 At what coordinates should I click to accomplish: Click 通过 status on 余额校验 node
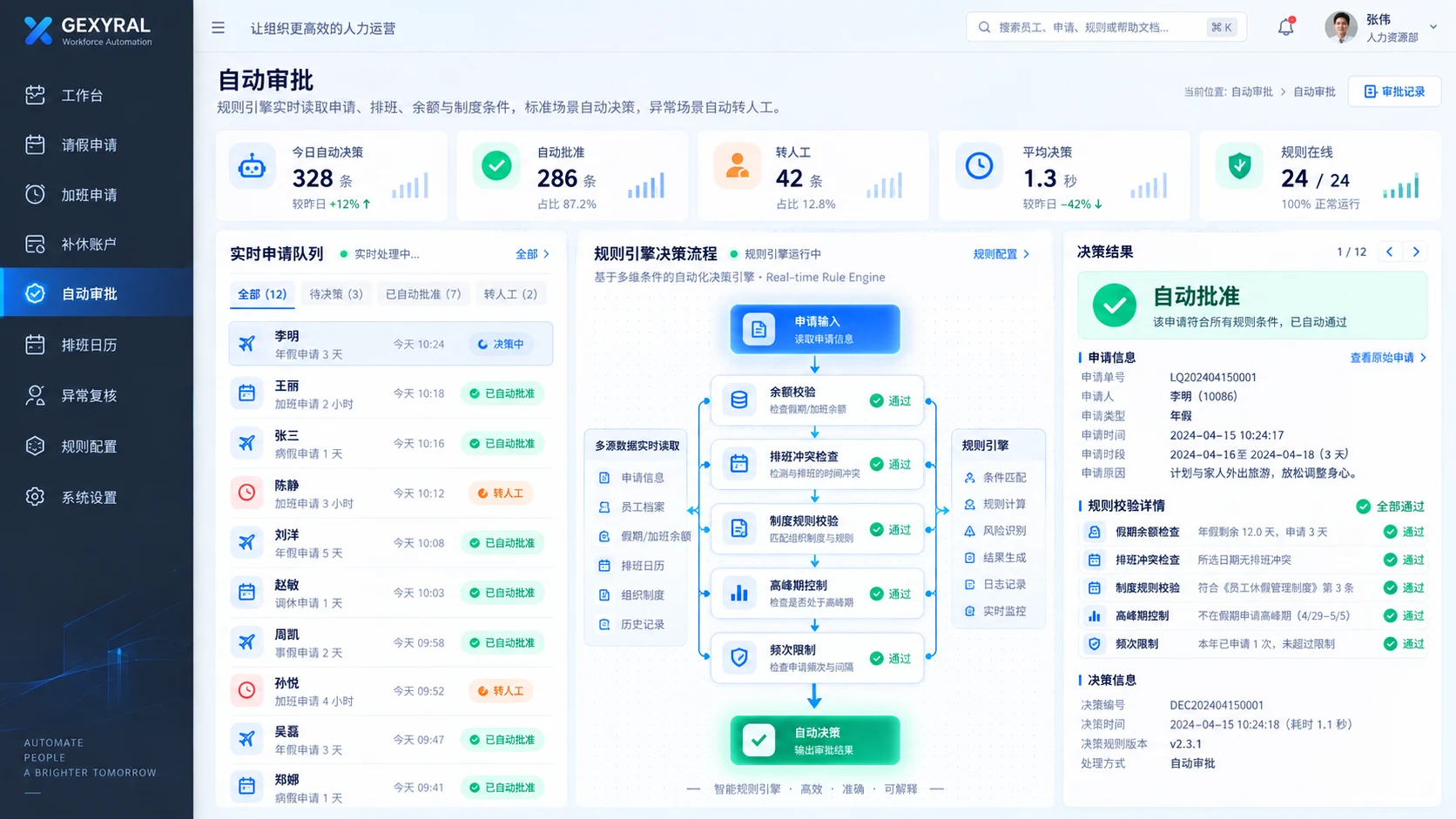click(x=891, y=400)
